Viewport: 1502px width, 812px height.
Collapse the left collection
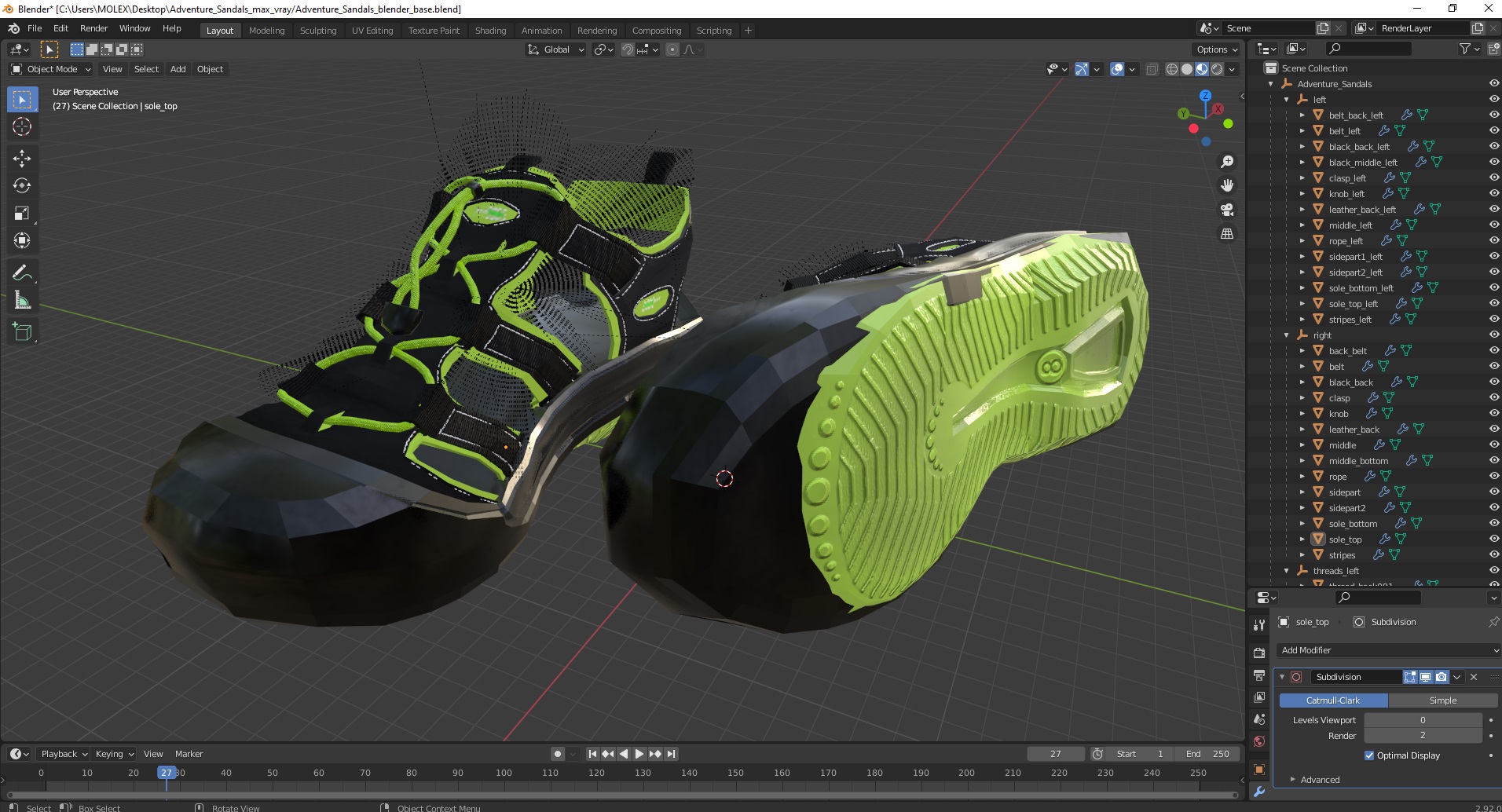click(1286, 100)
